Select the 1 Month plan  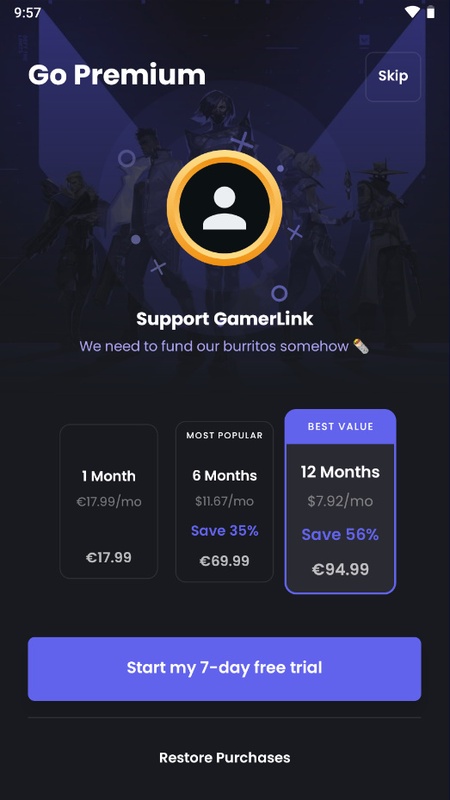[x=109, y=502]
